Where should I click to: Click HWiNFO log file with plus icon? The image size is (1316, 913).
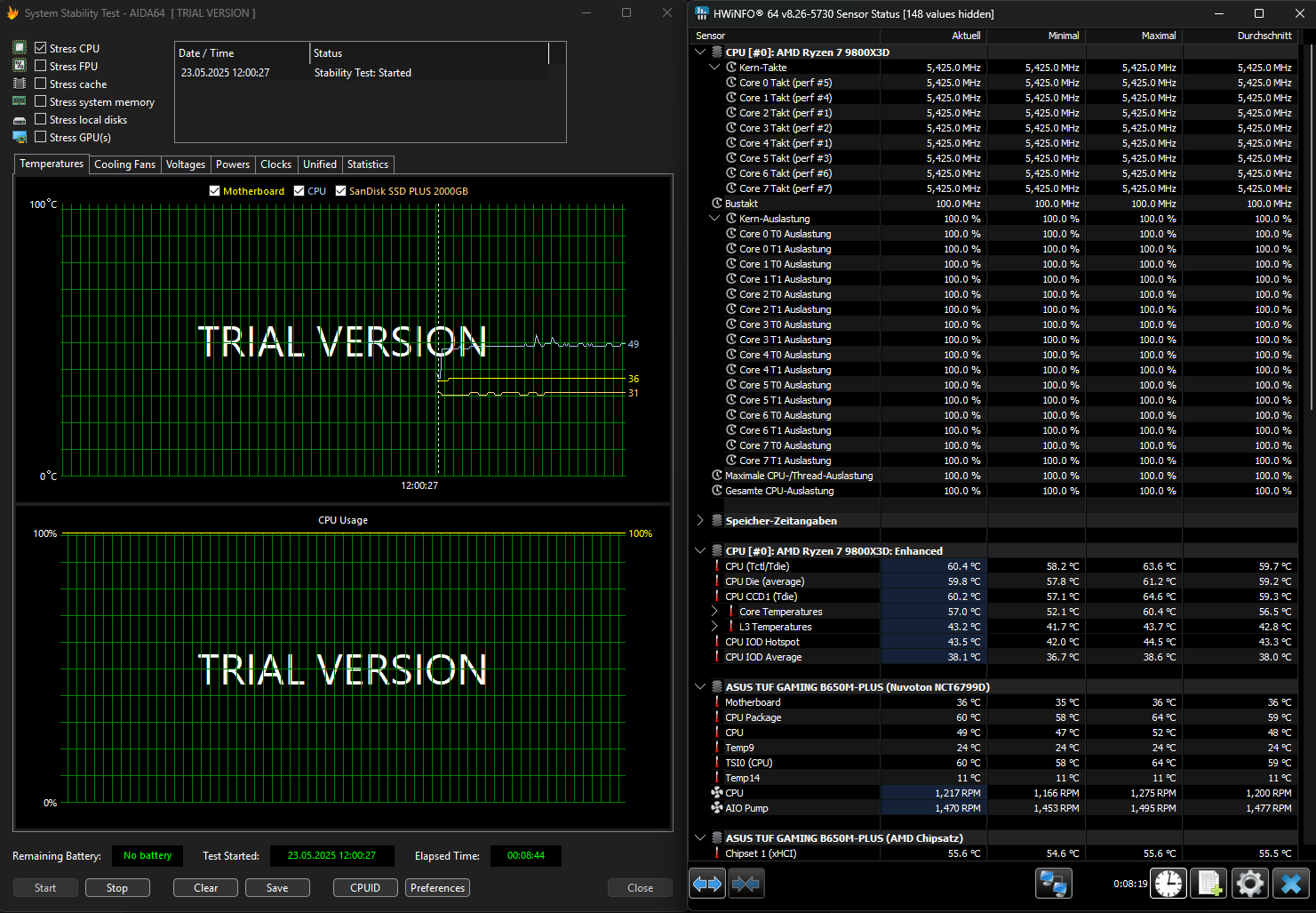point(1208,884)
